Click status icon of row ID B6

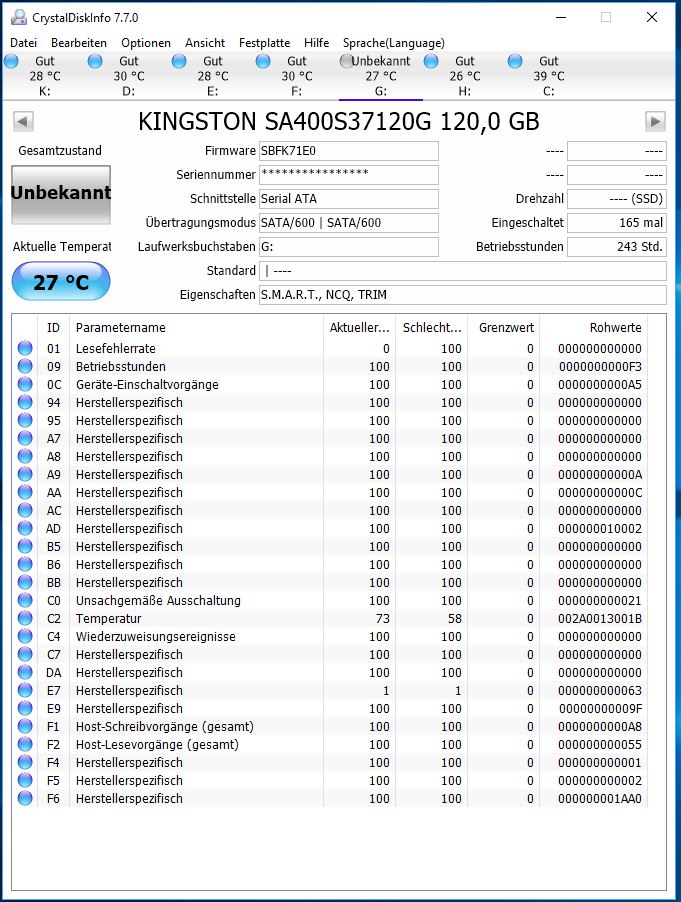pos(25,564)
